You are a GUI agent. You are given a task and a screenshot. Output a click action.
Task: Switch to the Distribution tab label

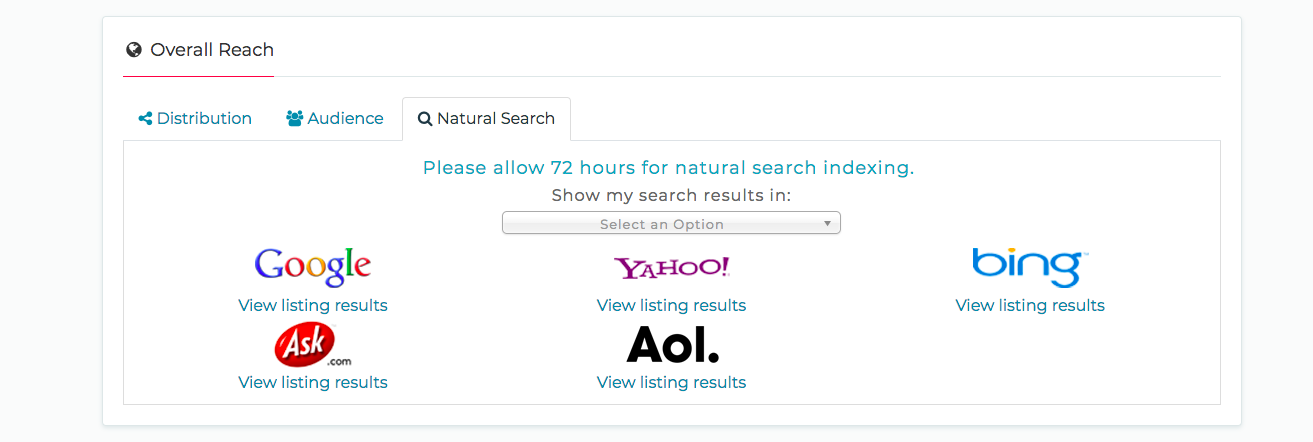click(x=204, y=118)
